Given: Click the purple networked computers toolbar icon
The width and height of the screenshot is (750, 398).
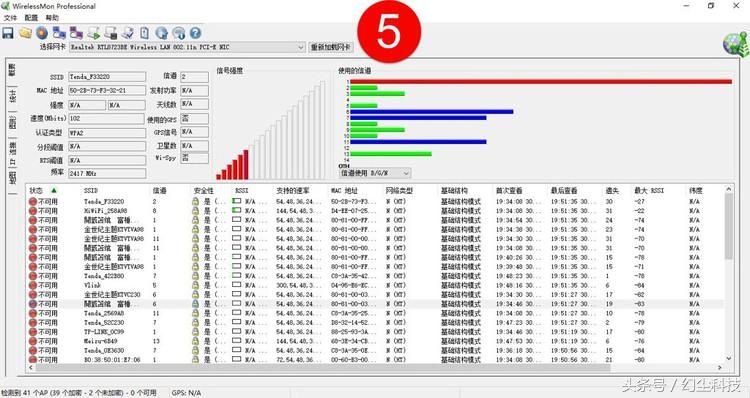Looking at the screenshot, I should tap(76, 33).
